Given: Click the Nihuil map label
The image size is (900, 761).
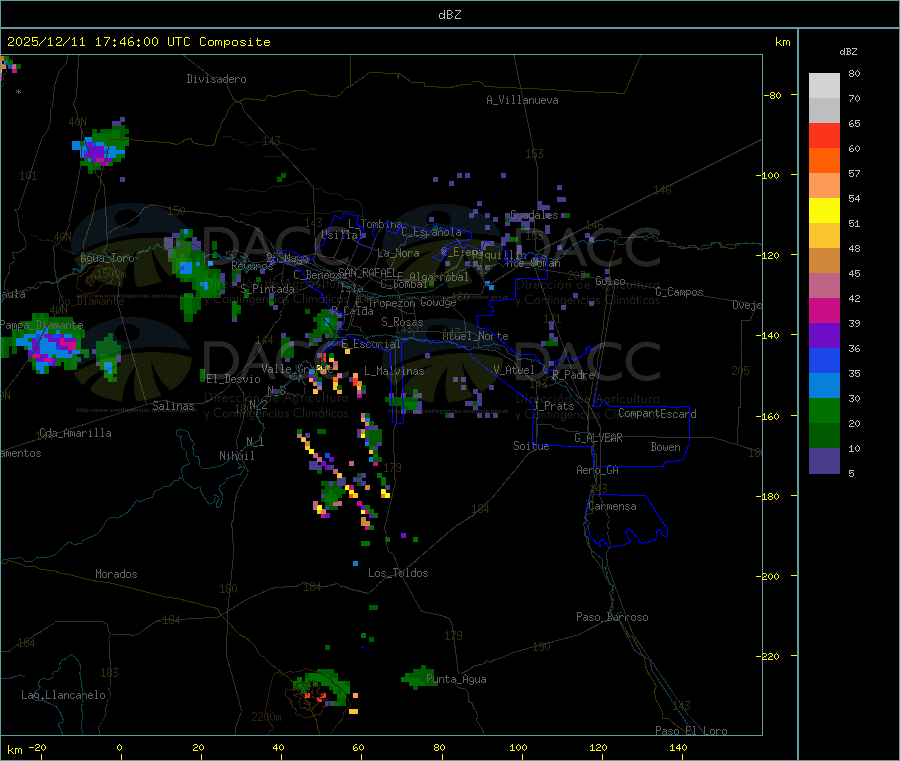Looking at the screenshot, I should click(x=237, y=456).
